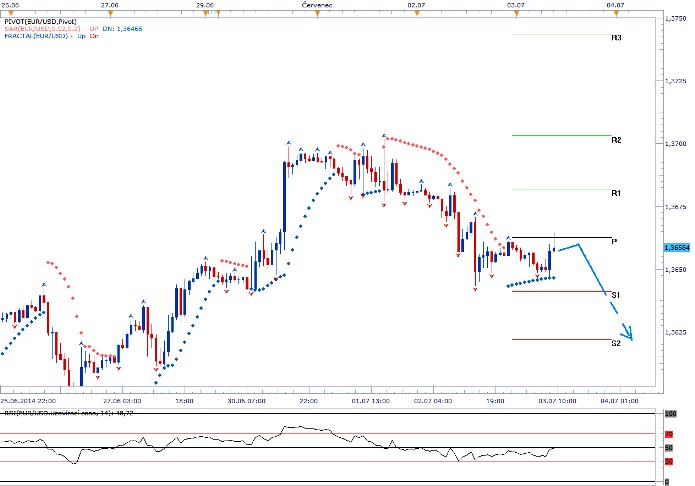Select the SAR(EUR/USD,0.02,0.2) indicator label

(42, 29)
